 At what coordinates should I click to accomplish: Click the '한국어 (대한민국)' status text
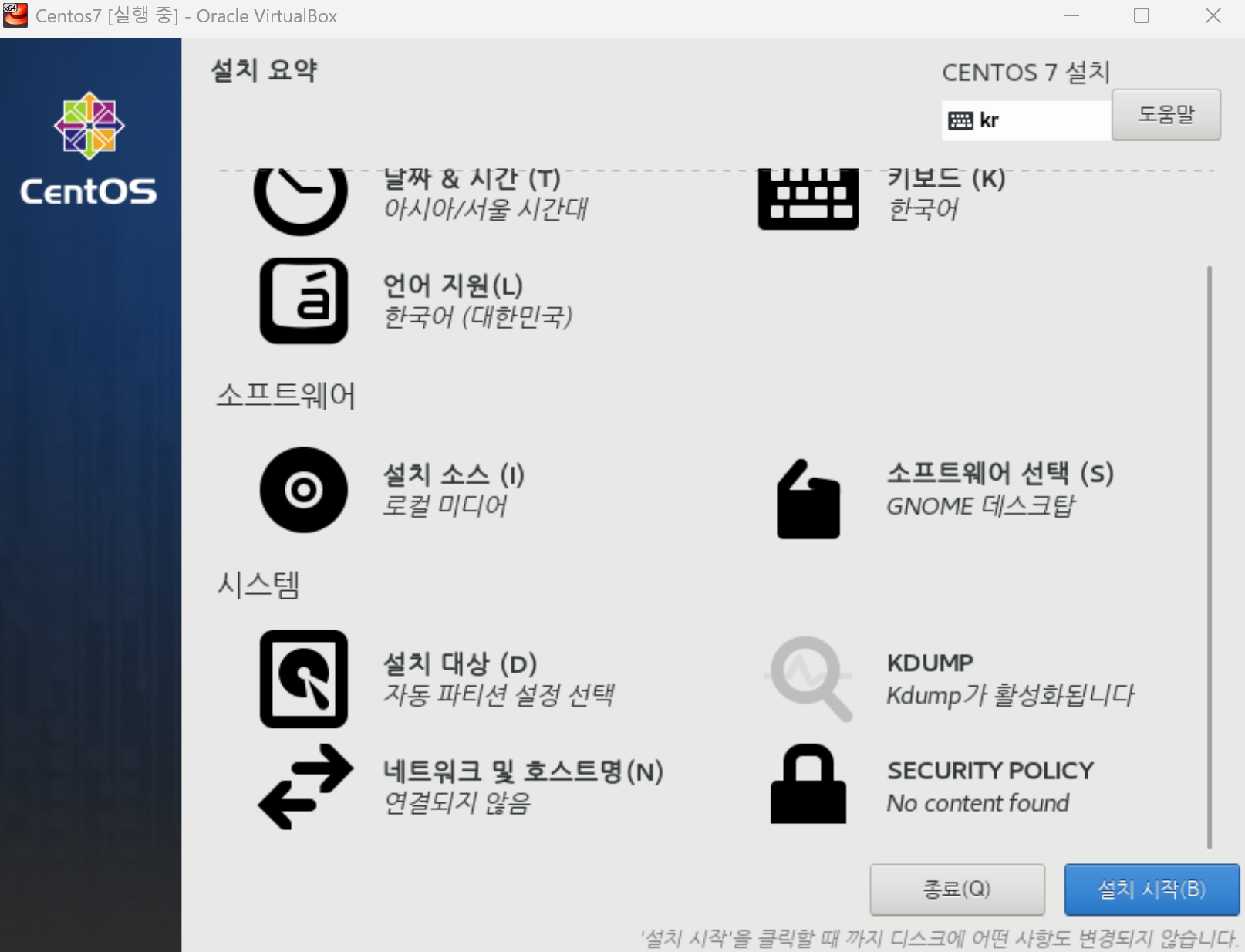[478, 317]
